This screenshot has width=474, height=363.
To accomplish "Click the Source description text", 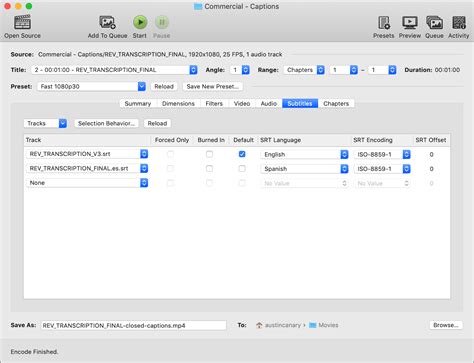I will click(160, 54).
